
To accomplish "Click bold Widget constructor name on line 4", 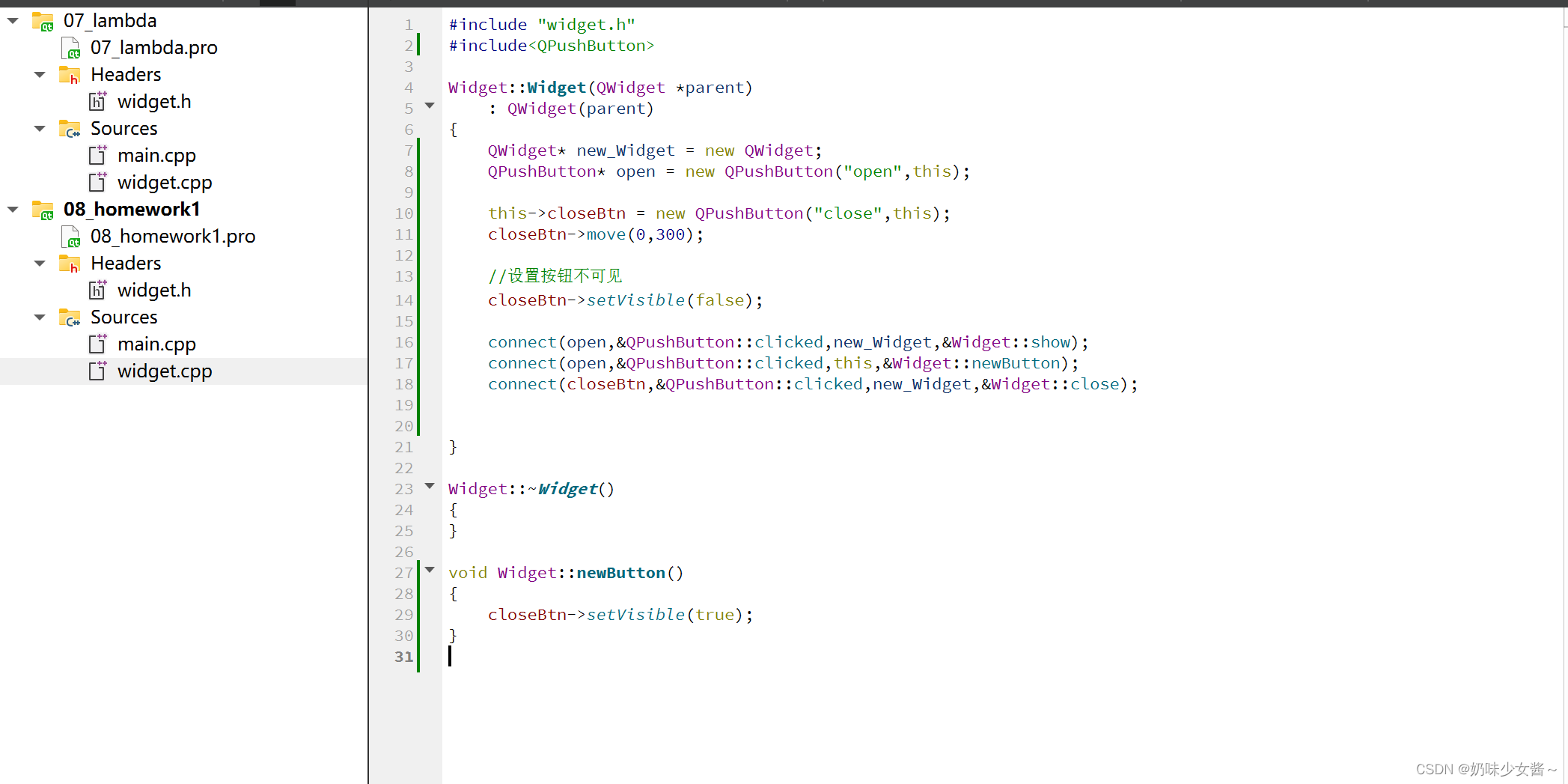I will [556, 88].
